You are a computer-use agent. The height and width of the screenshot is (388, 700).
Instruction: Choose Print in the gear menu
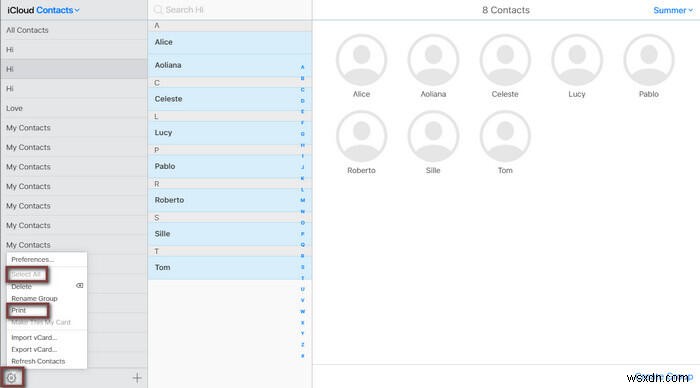[47, 310]
